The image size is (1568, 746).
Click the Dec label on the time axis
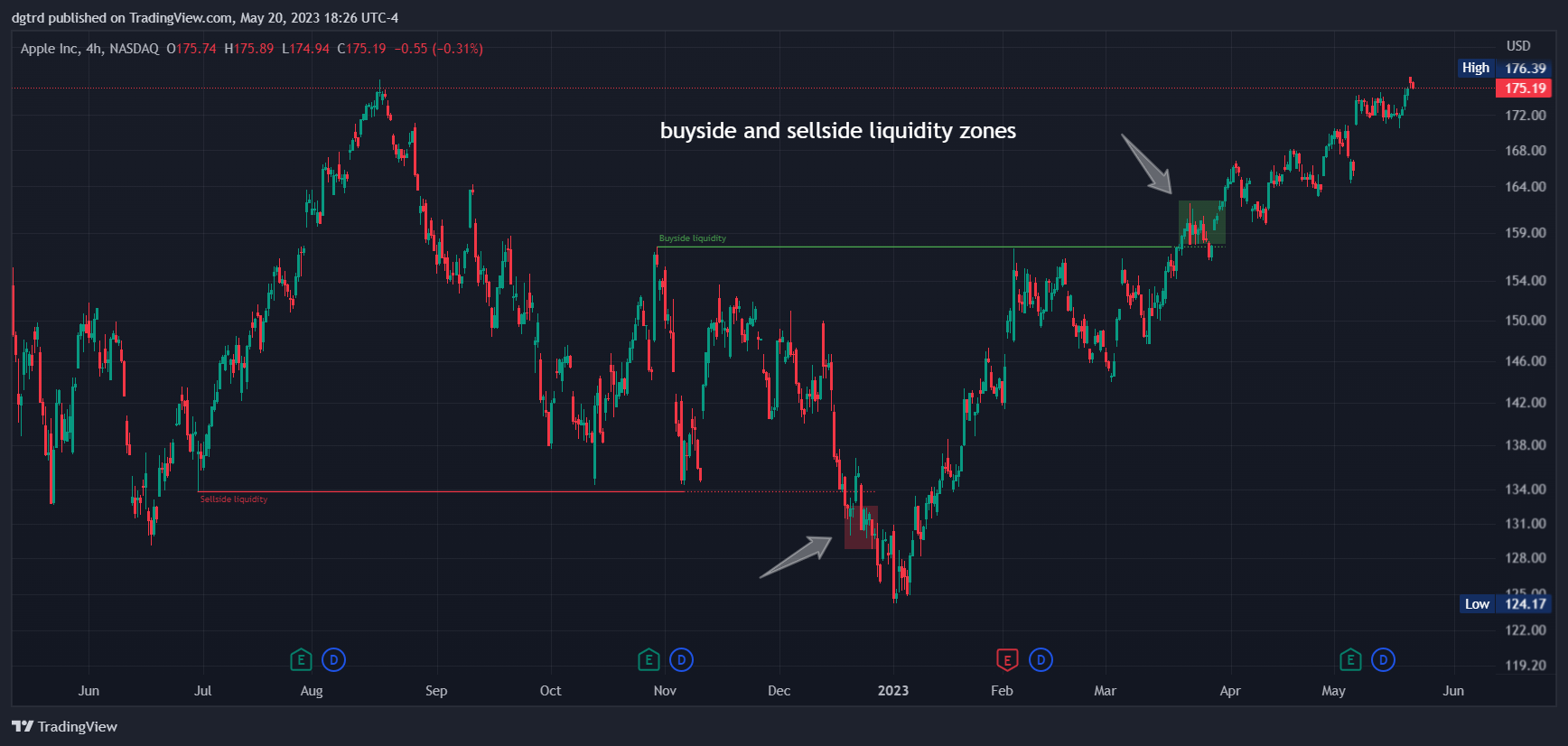pyautogui.click(x=779, y=691)
